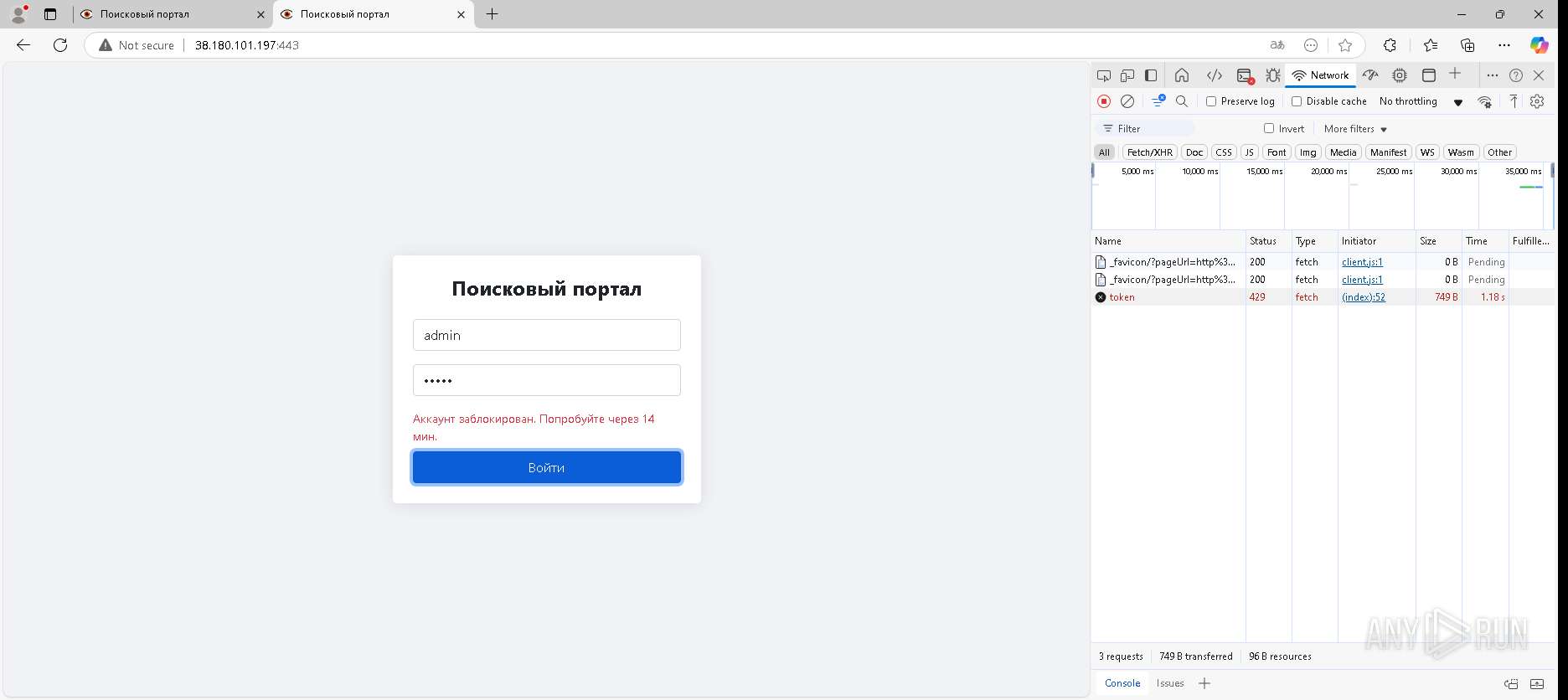Open DevTools help question mark
Image resolution: width=1568 pixels, height=700 pixels.
coord(1516,75)
